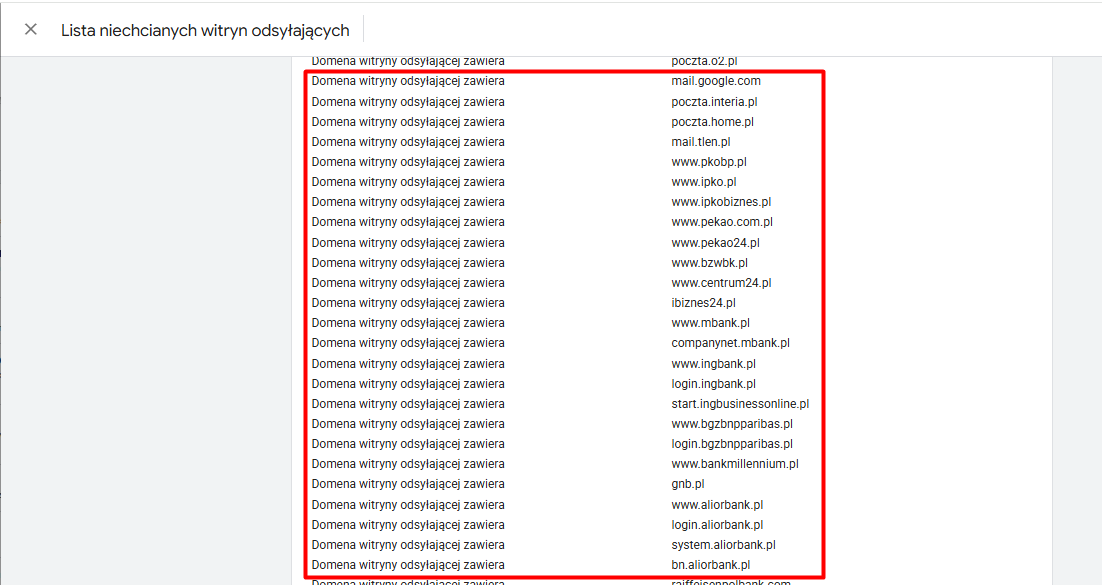Select the www.pekao24.pl domain value
Screen dimensions: 1102x585
tap(715, 243)
